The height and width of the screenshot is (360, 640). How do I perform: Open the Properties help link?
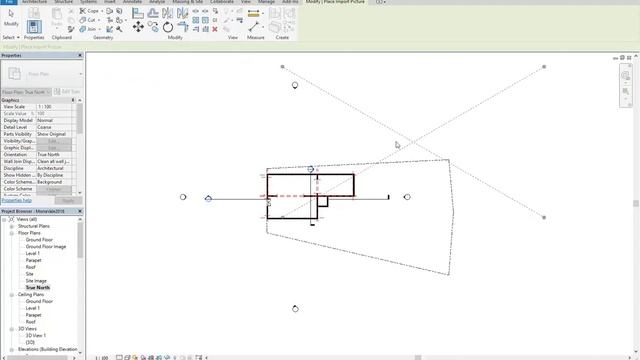17,200
